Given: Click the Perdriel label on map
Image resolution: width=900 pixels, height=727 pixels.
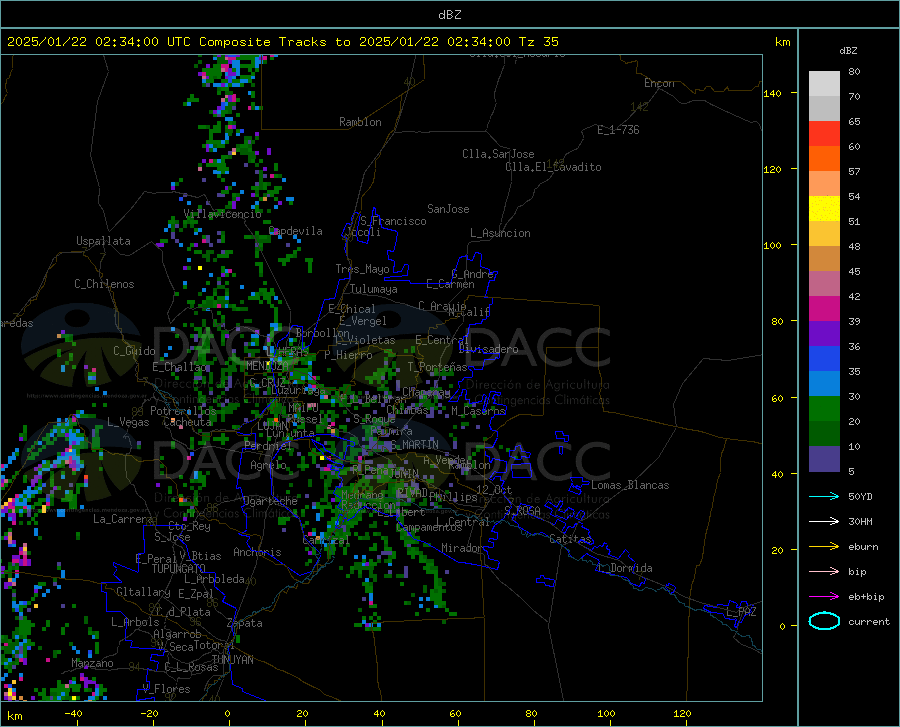Looking at the screenshot, I should 268,445.
